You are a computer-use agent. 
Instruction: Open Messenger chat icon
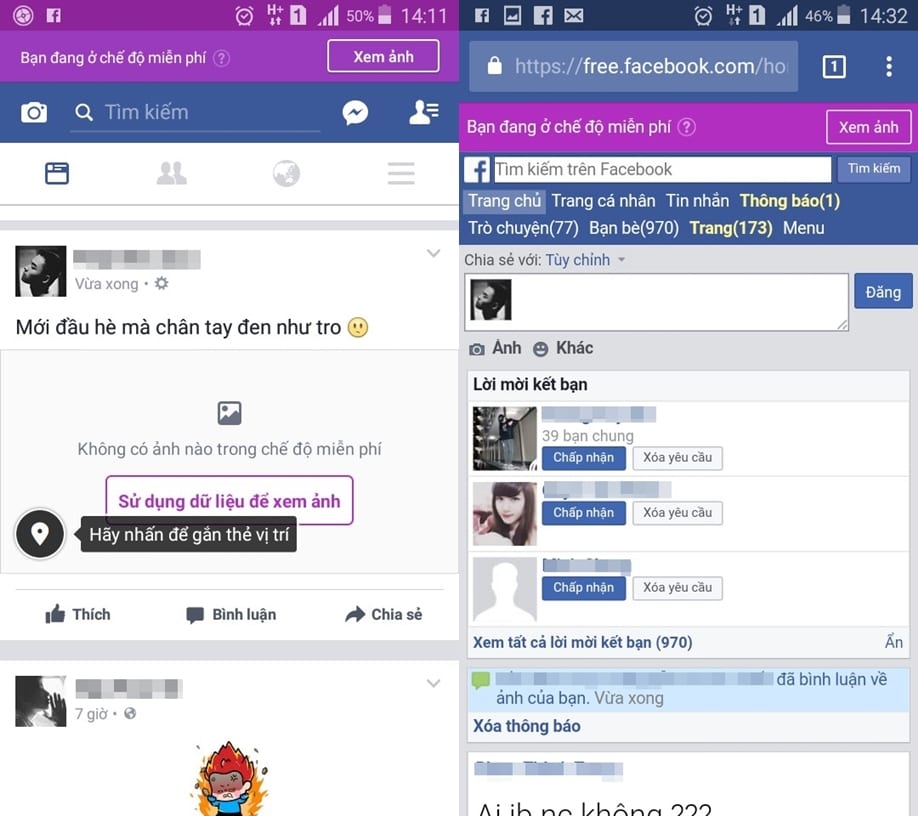[x=355, y=112]
